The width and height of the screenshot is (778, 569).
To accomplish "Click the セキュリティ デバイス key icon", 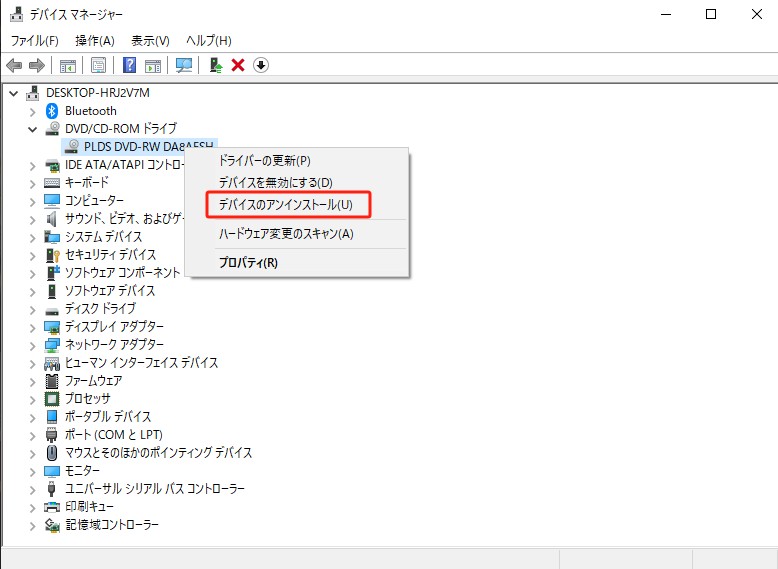I will pyautogui.click(x=52, y=254).
